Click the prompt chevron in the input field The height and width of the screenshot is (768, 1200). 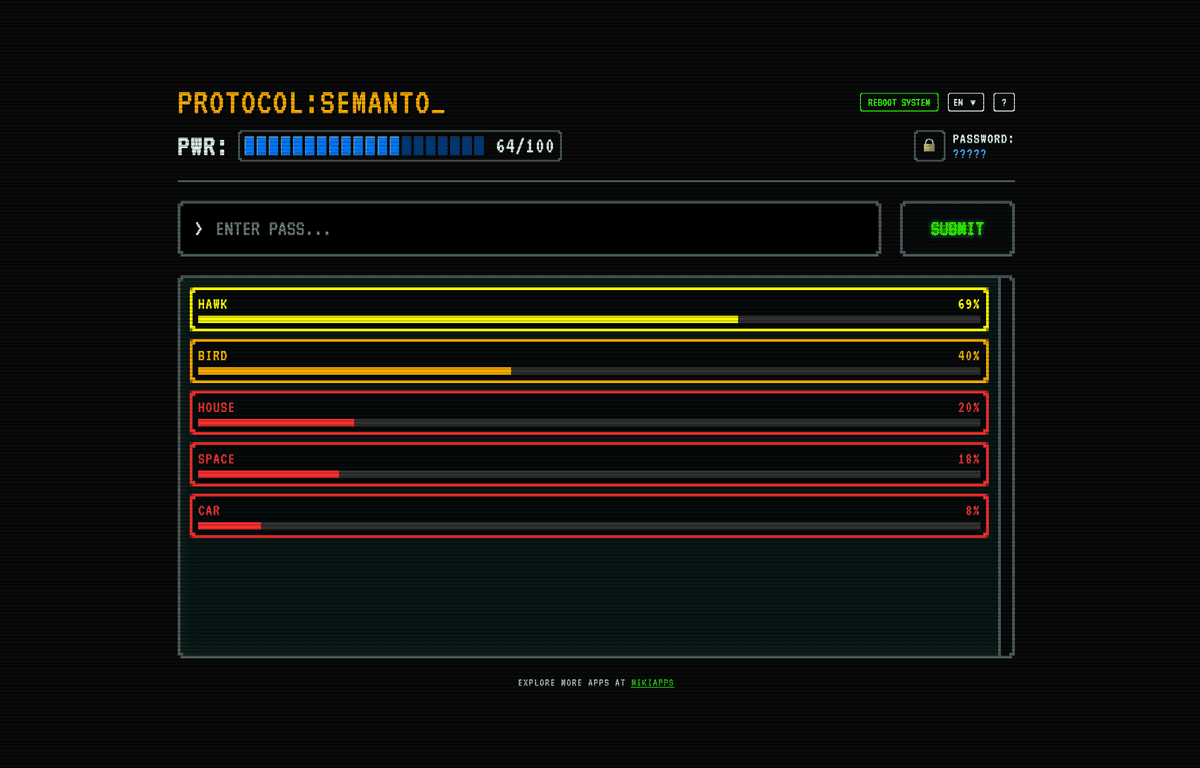point(198,228)
